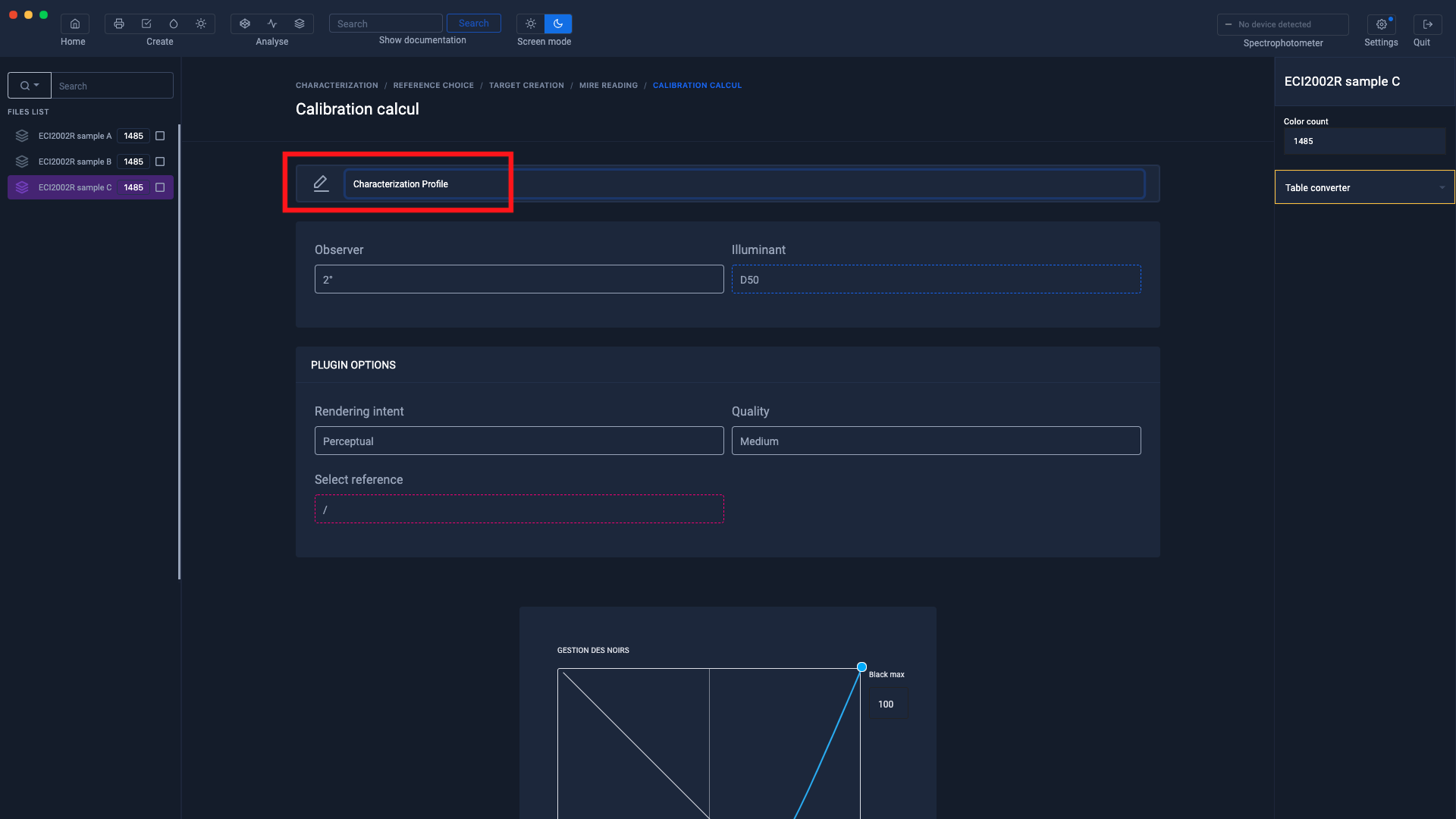Expand the Table converter panel

coord(1365,187)
